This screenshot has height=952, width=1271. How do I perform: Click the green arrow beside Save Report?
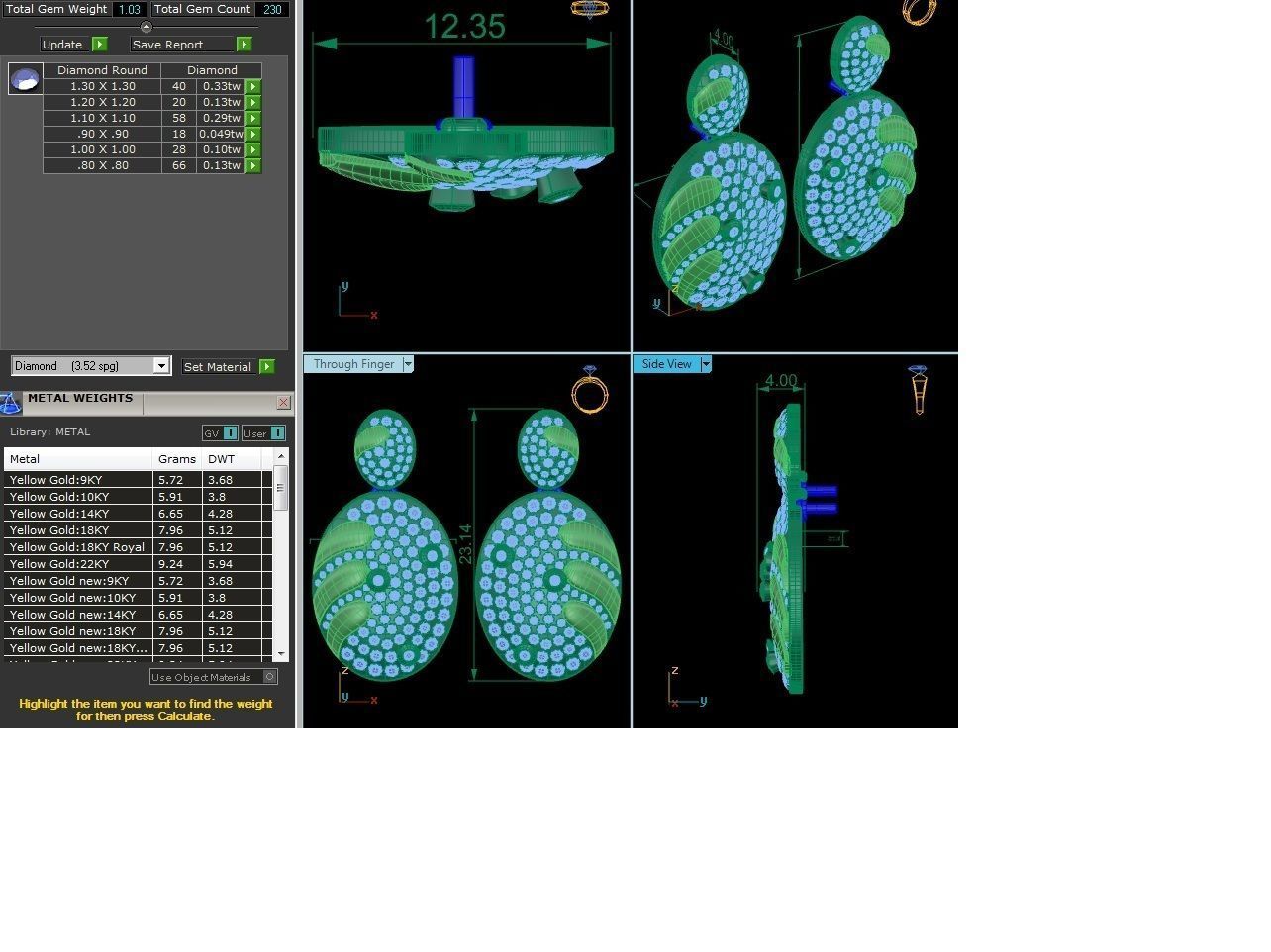tap(244, 45)
